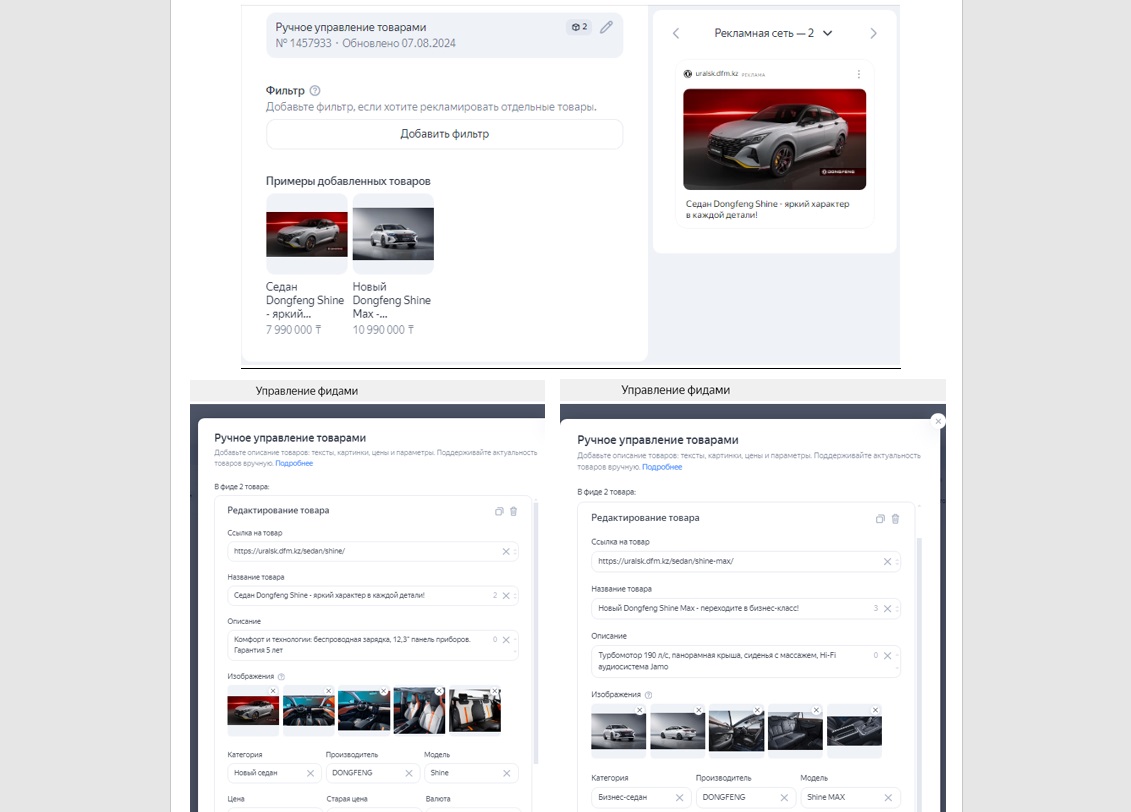
Task: Clear the 'Комфорт и технологии' description field
Action: pos(506,640)
